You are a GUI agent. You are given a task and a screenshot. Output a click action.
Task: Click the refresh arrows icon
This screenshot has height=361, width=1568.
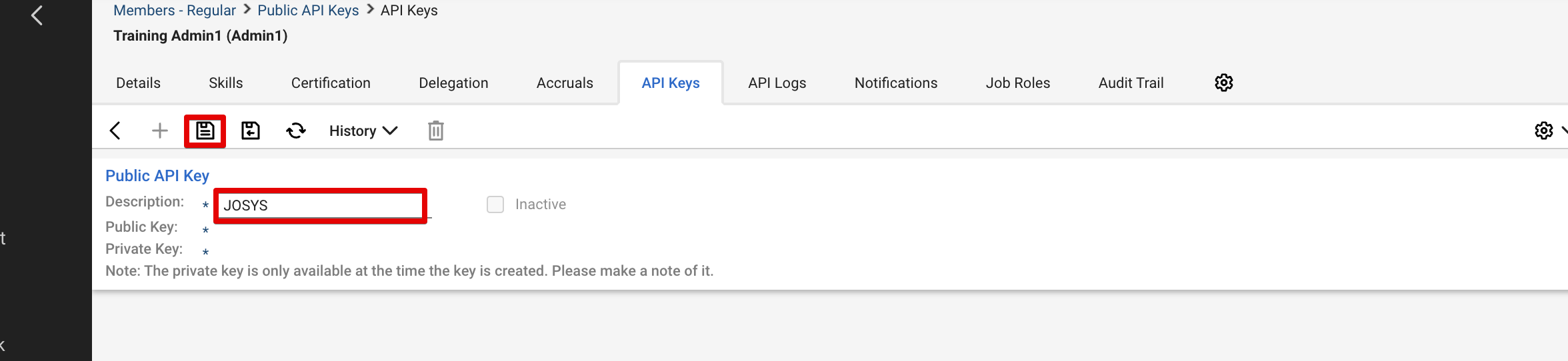point(296,131)
